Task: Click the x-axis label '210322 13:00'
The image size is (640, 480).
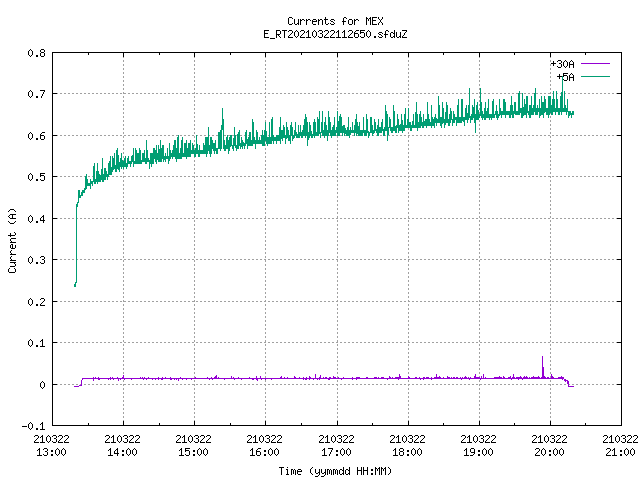Action: point(51,445)
